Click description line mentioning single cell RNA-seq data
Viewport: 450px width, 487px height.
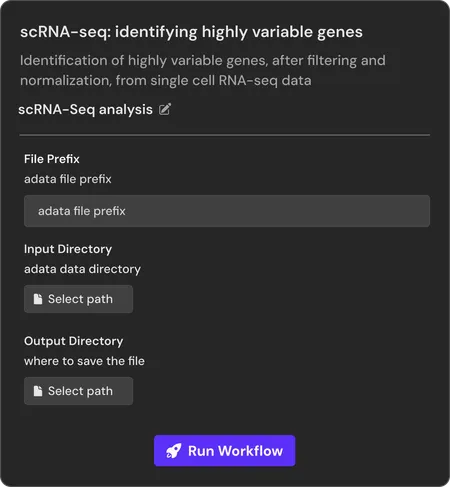(166, 81)
